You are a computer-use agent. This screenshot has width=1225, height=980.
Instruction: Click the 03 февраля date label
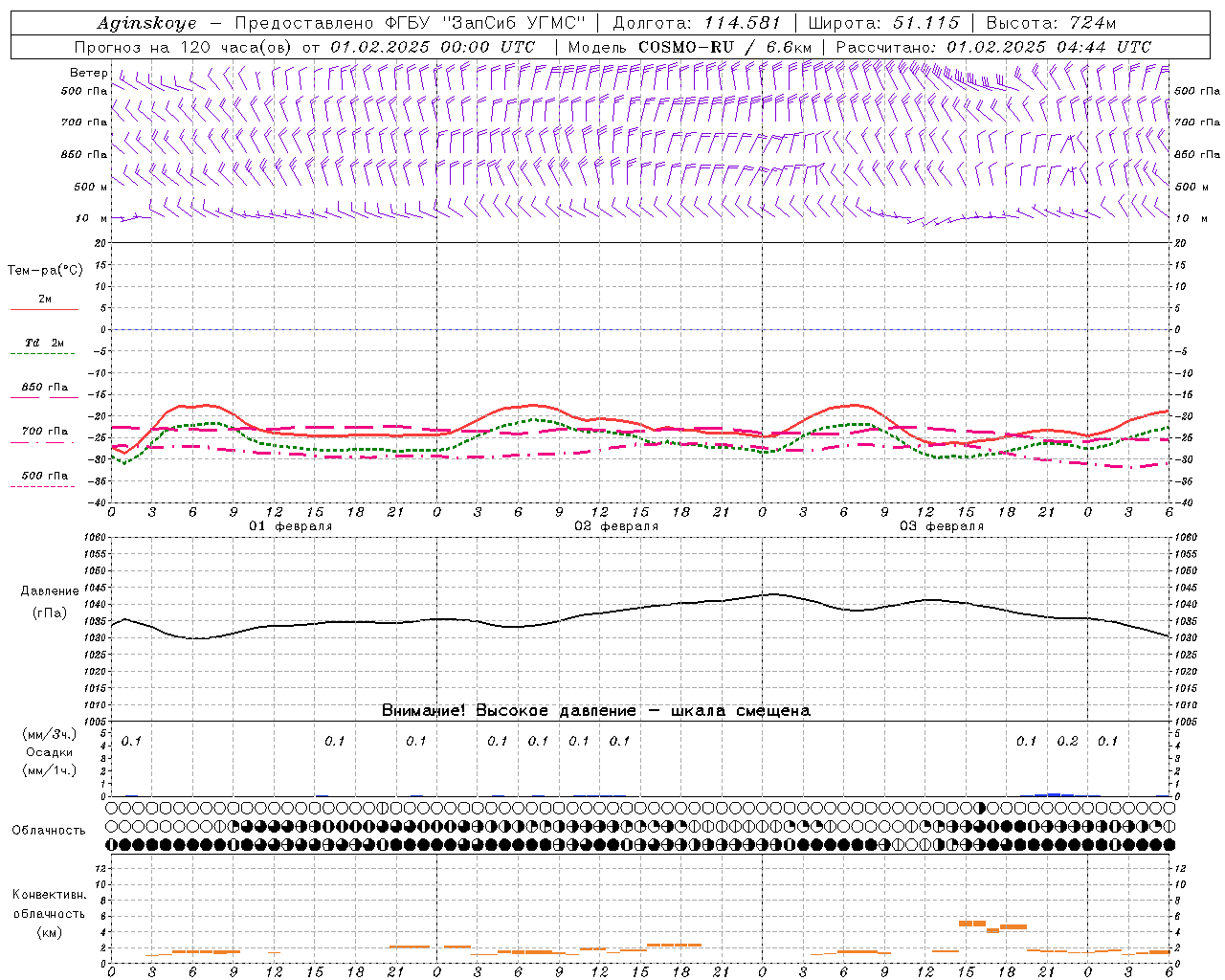pyautogui.click(x=942, y=526)
